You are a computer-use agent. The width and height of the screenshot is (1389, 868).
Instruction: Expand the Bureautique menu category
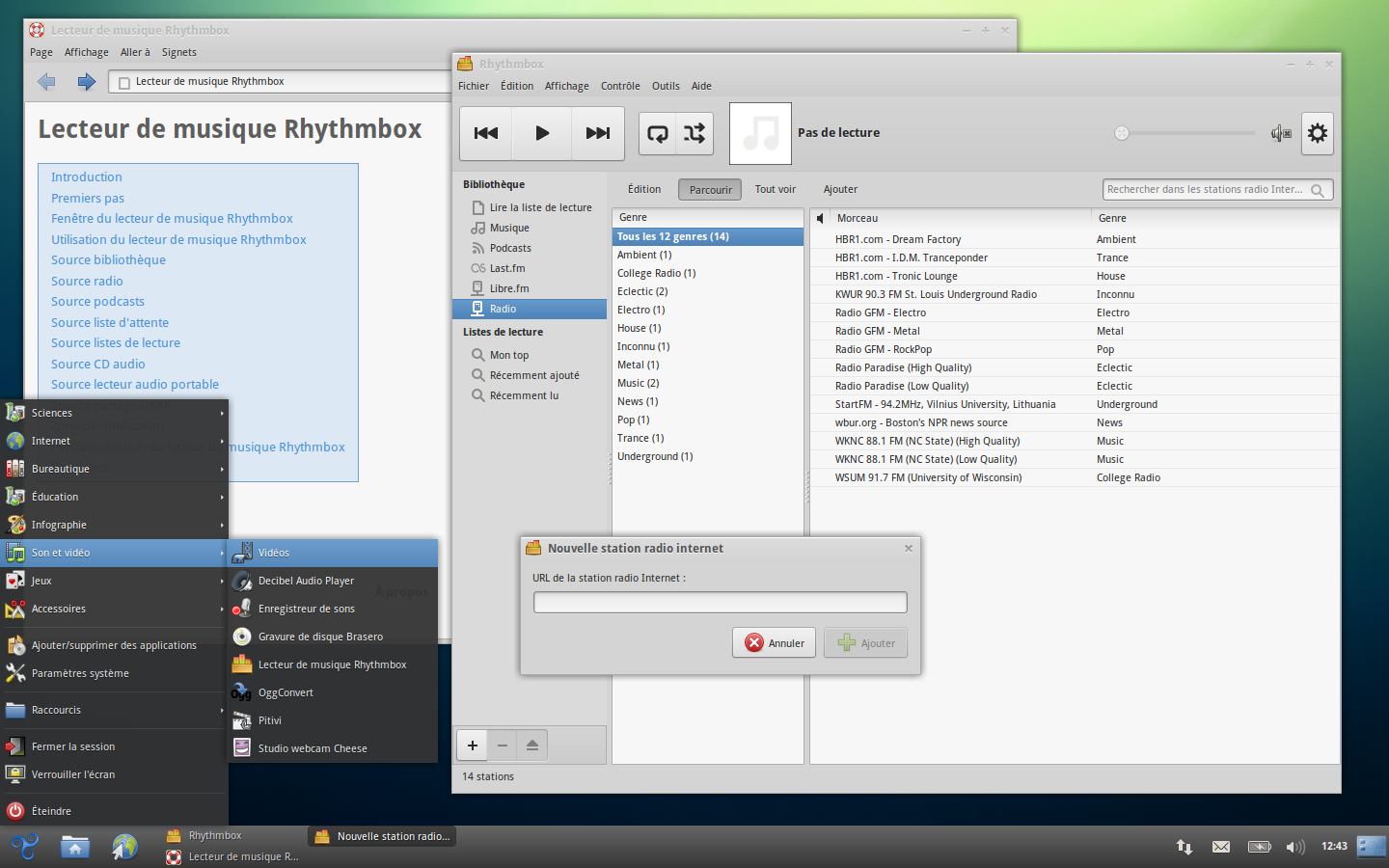114,469
